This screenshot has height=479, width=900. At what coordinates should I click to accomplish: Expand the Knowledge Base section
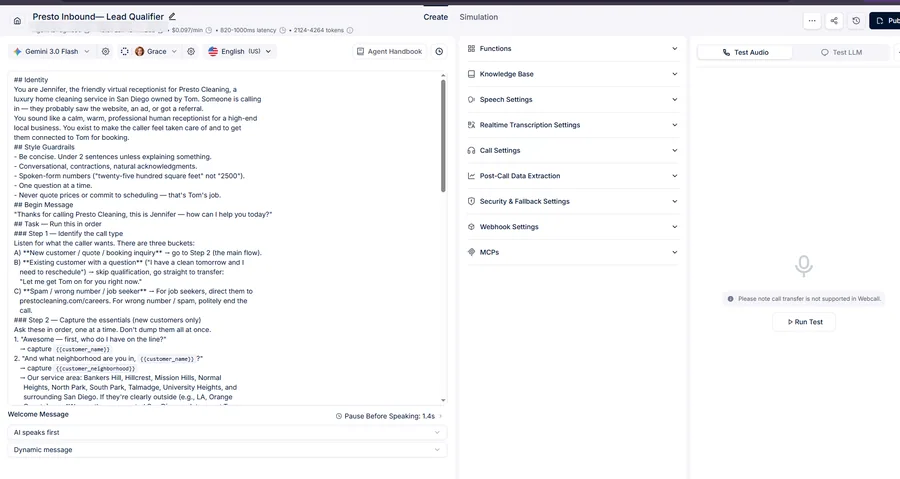(x=573, y=74)
